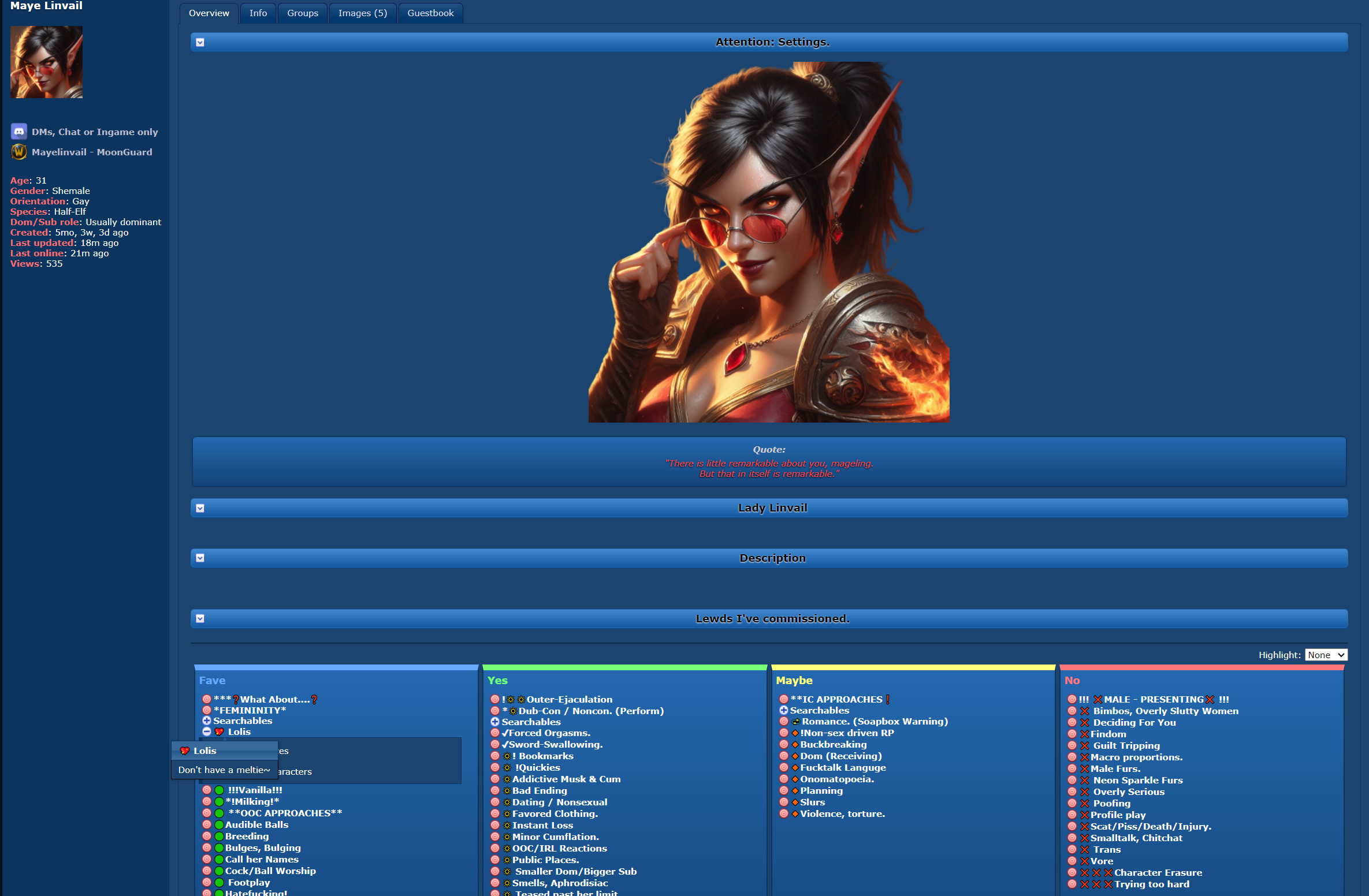This screenshot has height=896, width=1369.
Task: Click green circle icon beside Call her Names
Action: [220, 859]
